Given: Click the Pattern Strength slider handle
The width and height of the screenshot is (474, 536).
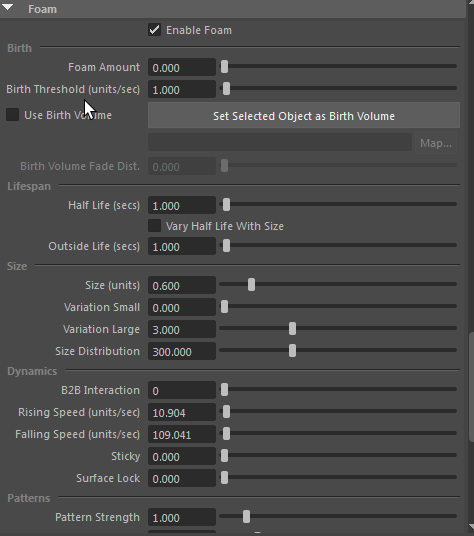Looking at the screenshot, I should coord(246,517).
